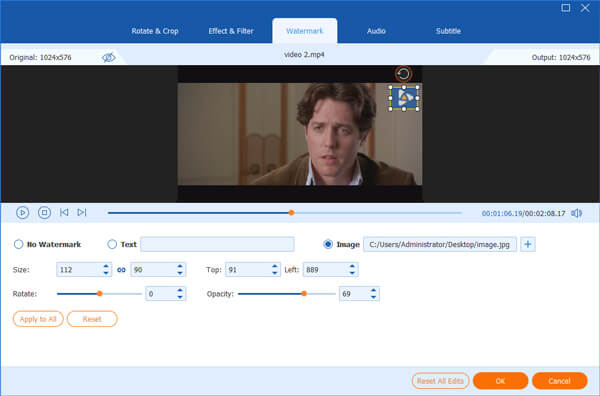Click the Rotate slider handle

tap(99, 293)
